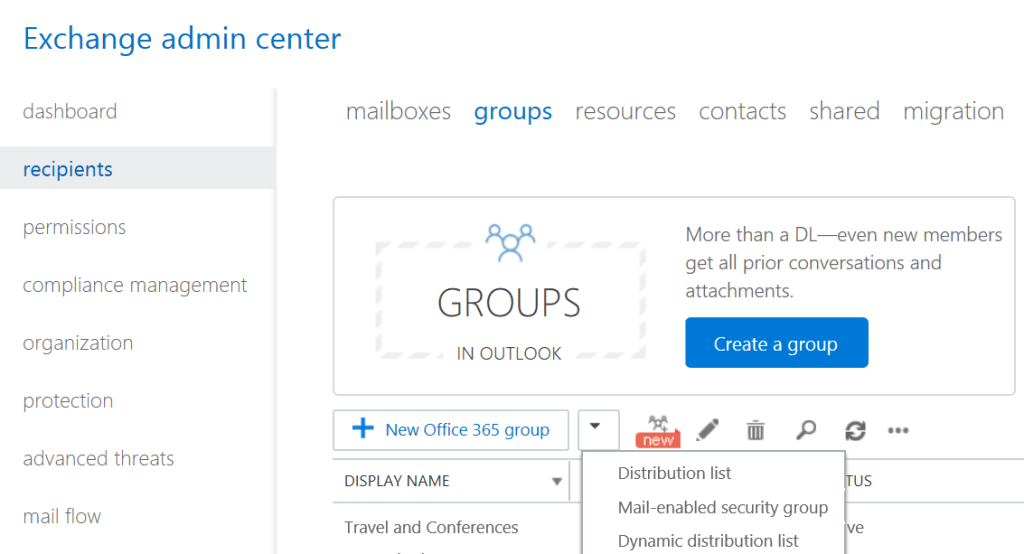1024x554 pixels.
Task: Click the pencil edit icon
Action: point(707,430)
